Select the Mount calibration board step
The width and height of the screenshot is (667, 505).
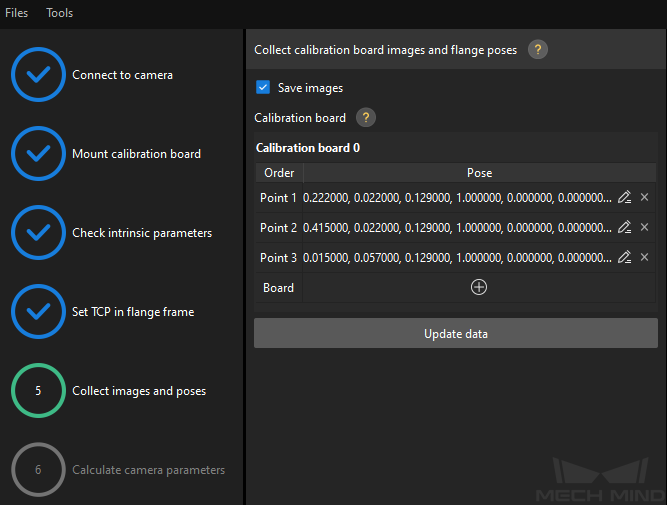click(106, 154)
